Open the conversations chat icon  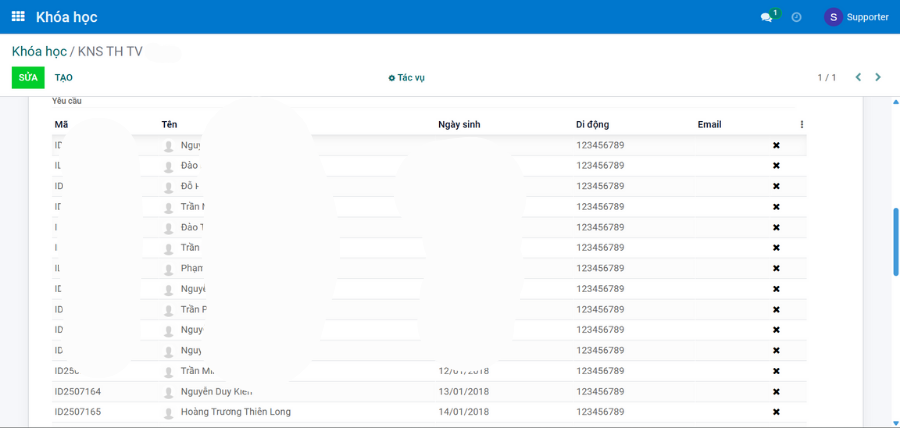click(x=767, y=17)
